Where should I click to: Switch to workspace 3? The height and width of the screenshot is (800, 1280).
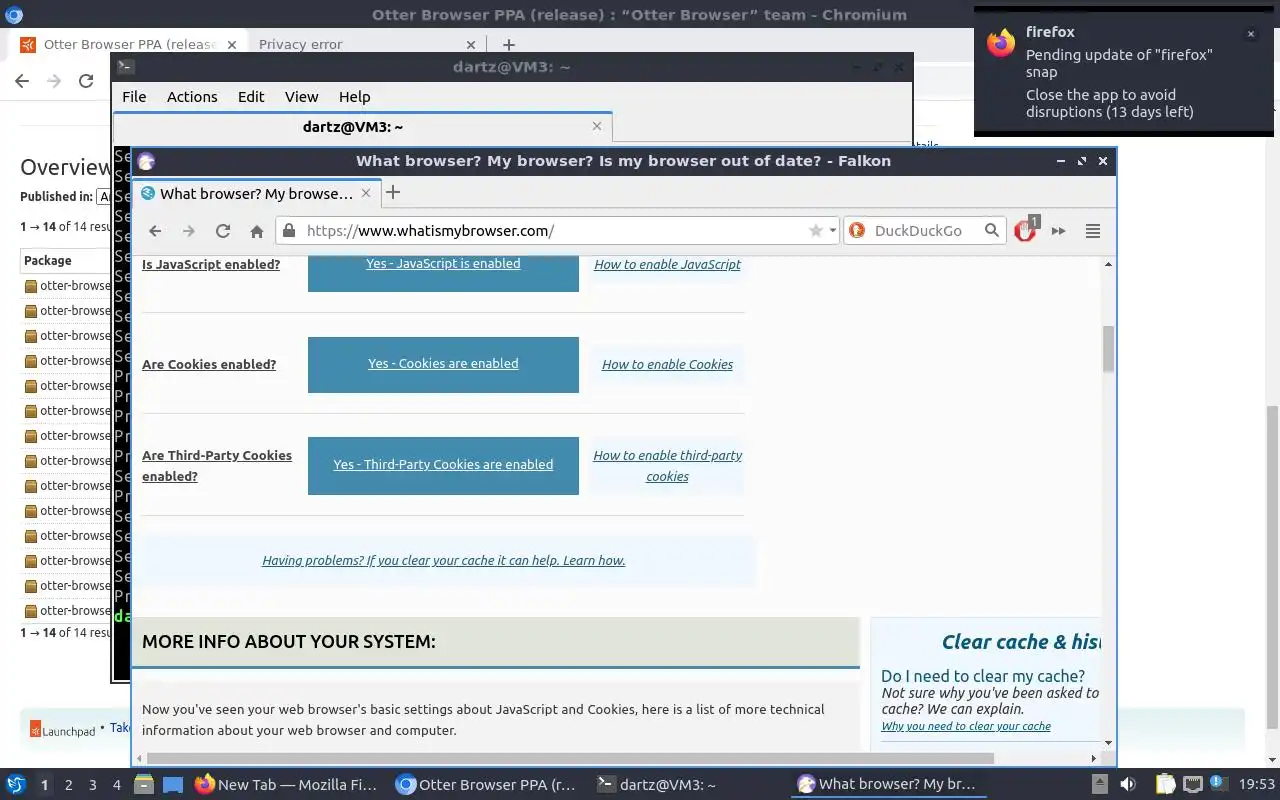point(93,785)
